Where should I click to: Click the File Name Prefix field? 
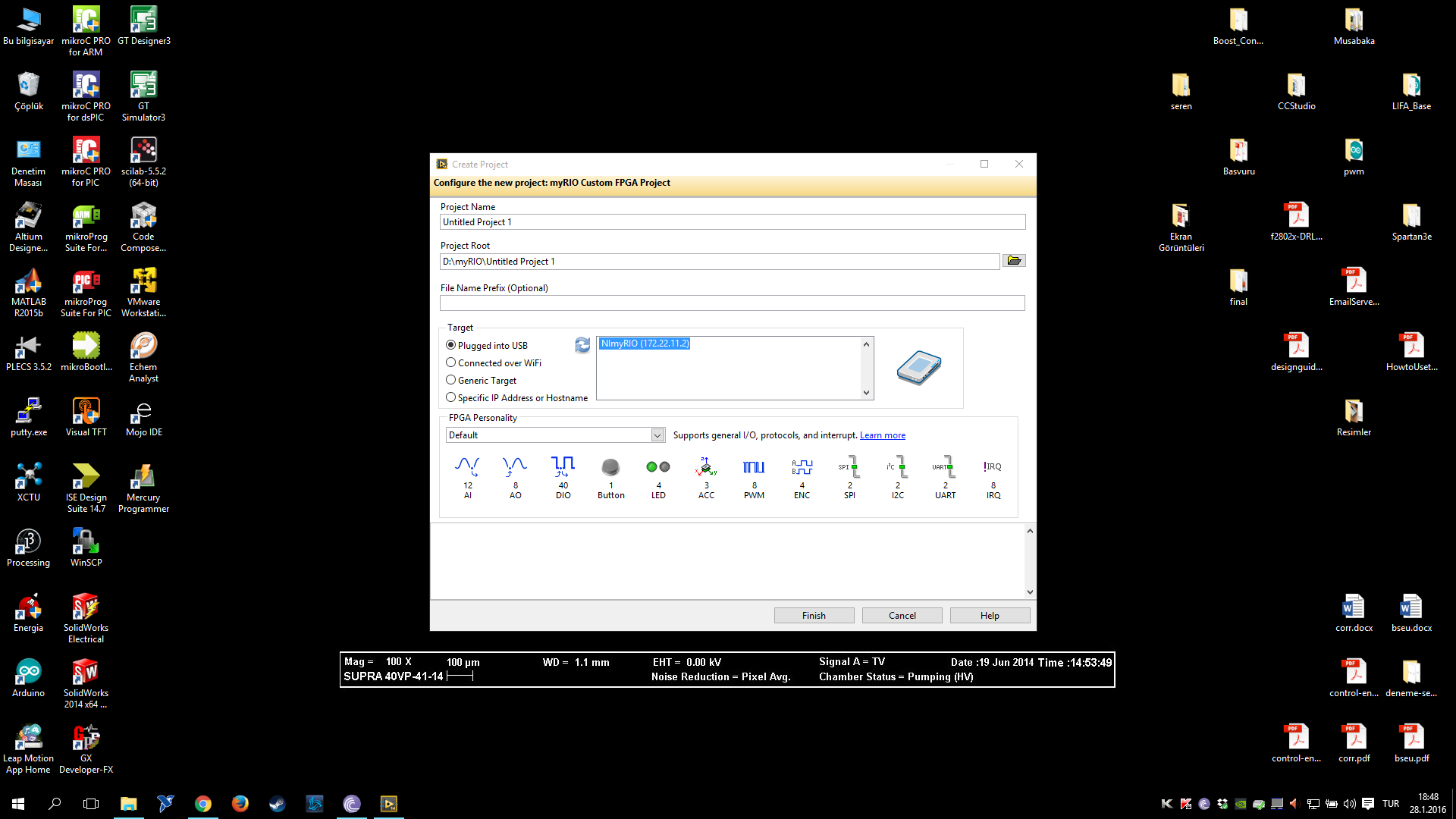pyautogui.click(x=733, y=303)
